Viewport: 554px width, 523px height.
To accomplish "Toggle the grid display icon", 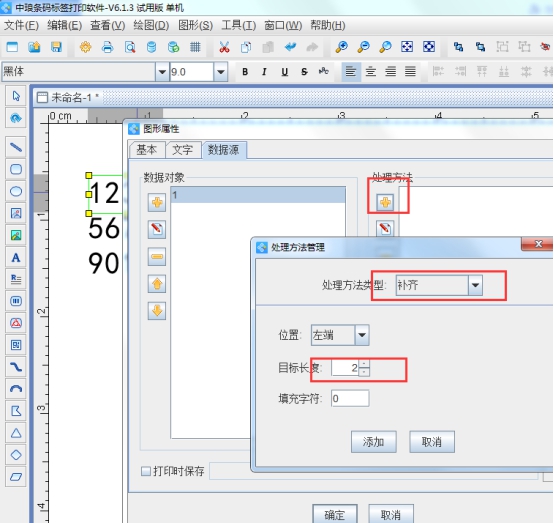I will point(195,47).
